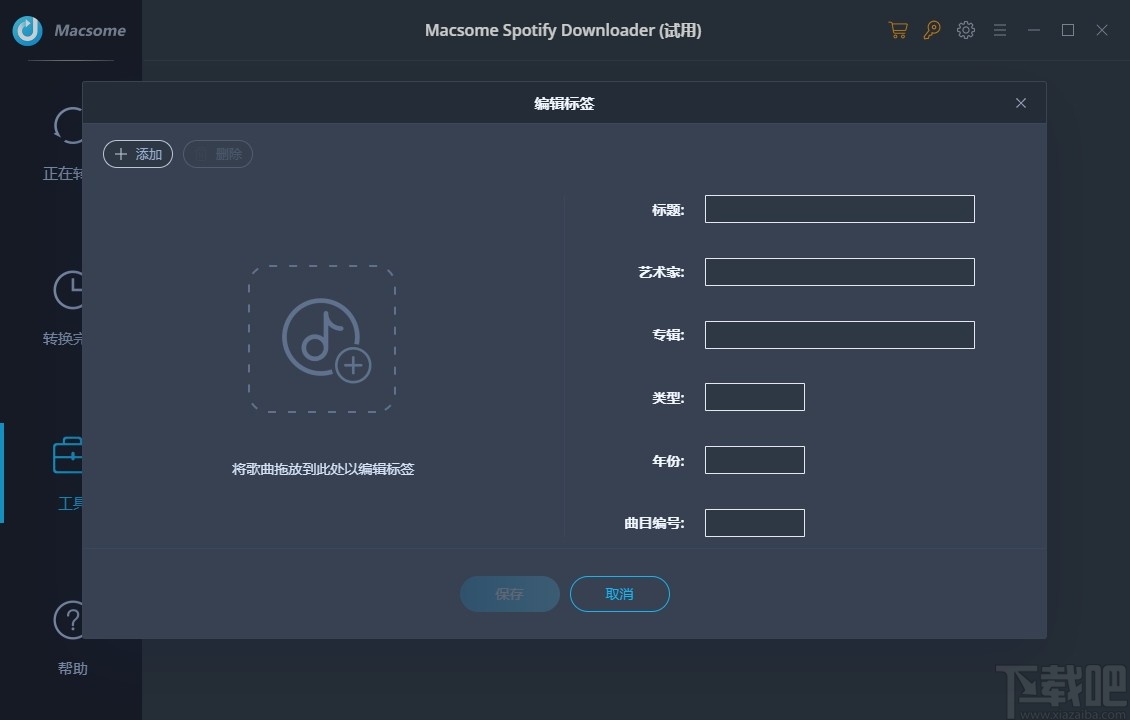Click the 标题 title input field
Viewport: 1130px width, 720px height.
(x=839, y=209)
